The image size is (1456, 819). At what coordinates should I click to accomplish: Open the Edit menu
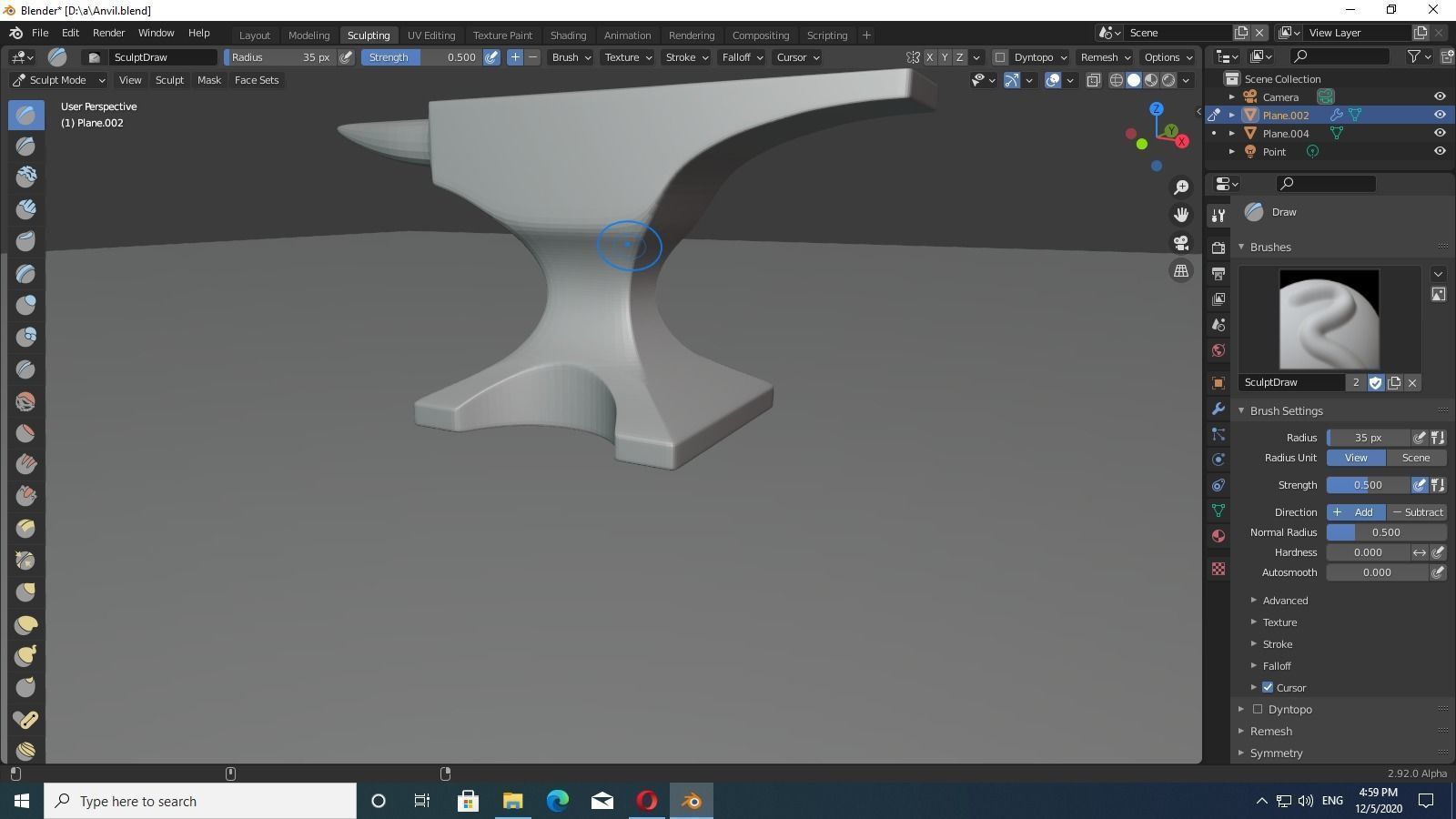pyautogui.click(x=69, y=32)
